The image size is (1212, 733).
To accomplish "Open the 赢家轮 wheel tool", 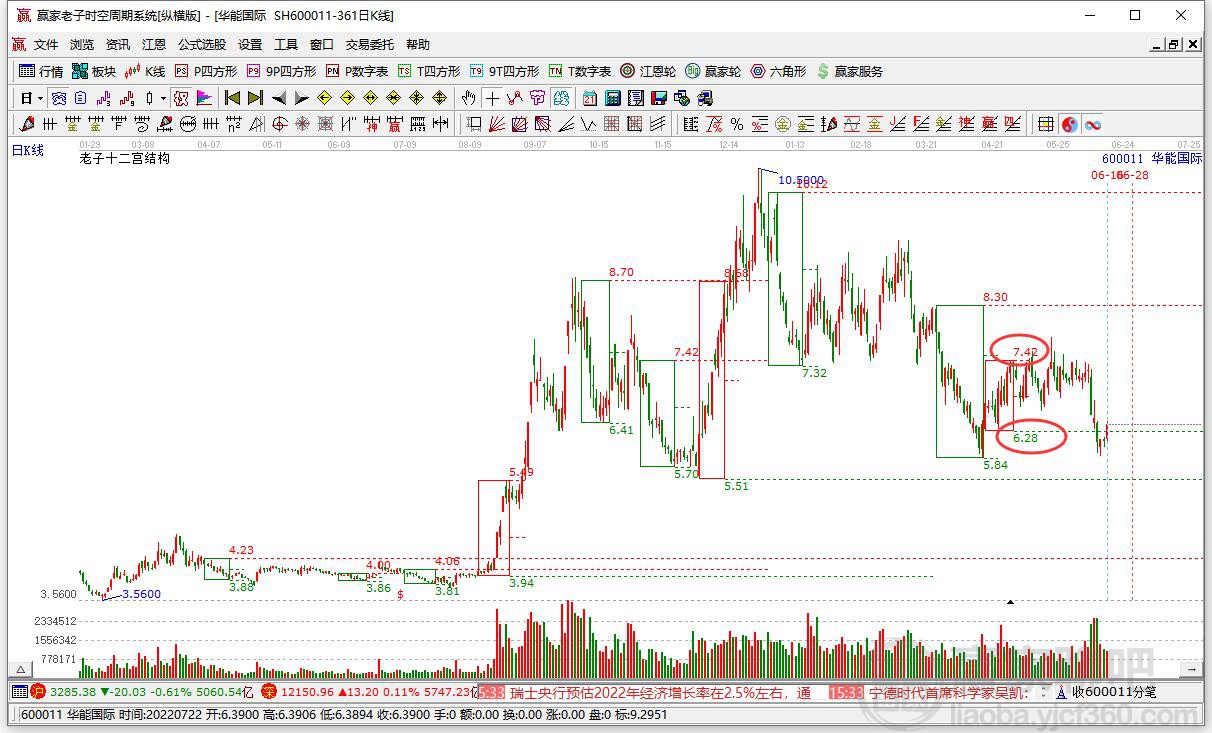I will point(713,71).
